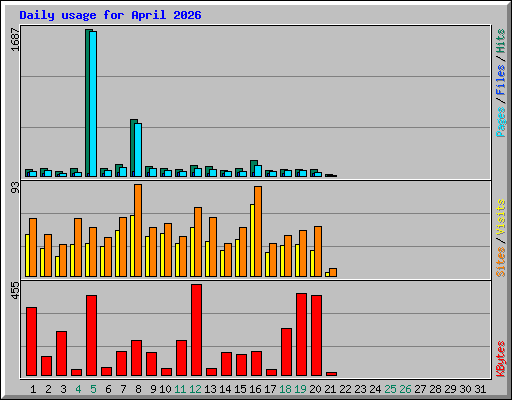
Task: Click the day 1 red KBytes bar
Action: (x=31, y=341)
